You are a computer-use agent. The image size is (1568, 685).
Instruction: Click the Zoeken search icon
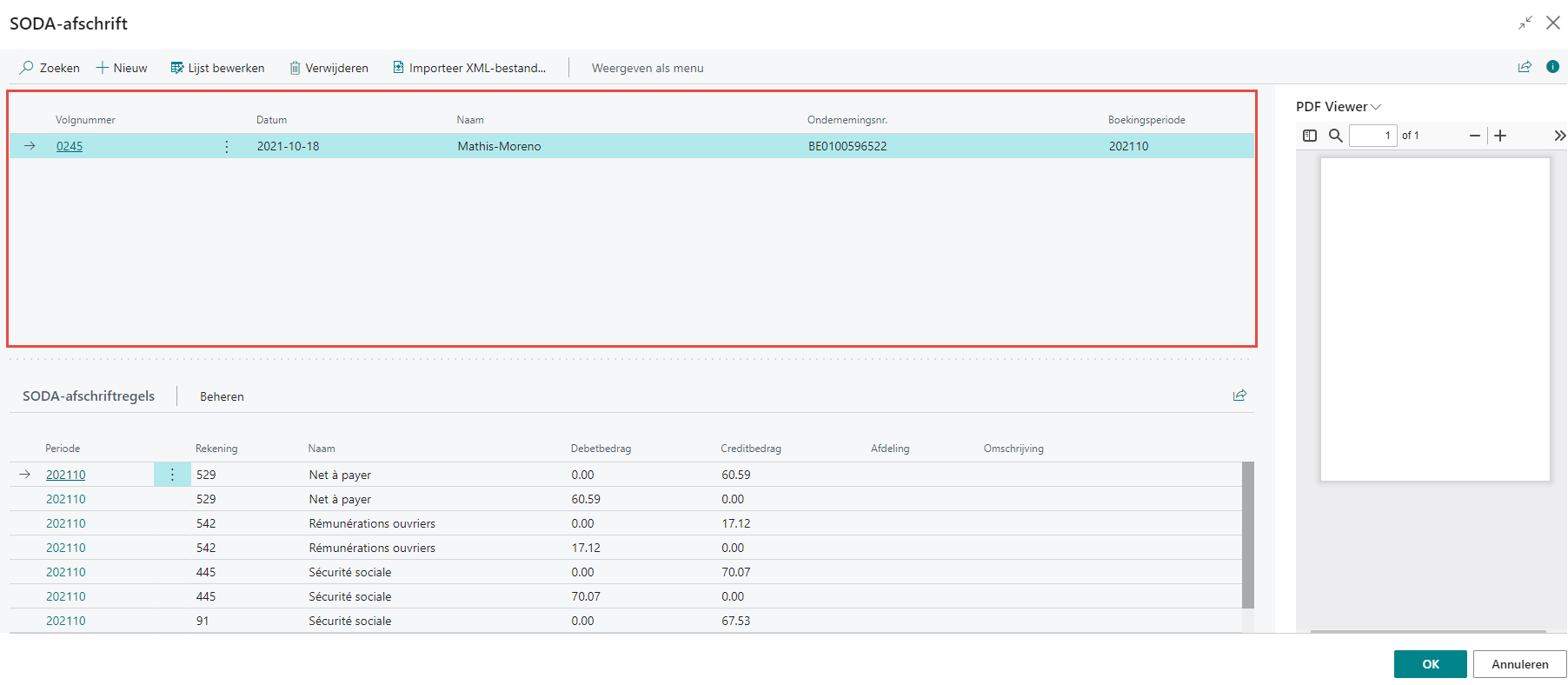click(28, 68)
